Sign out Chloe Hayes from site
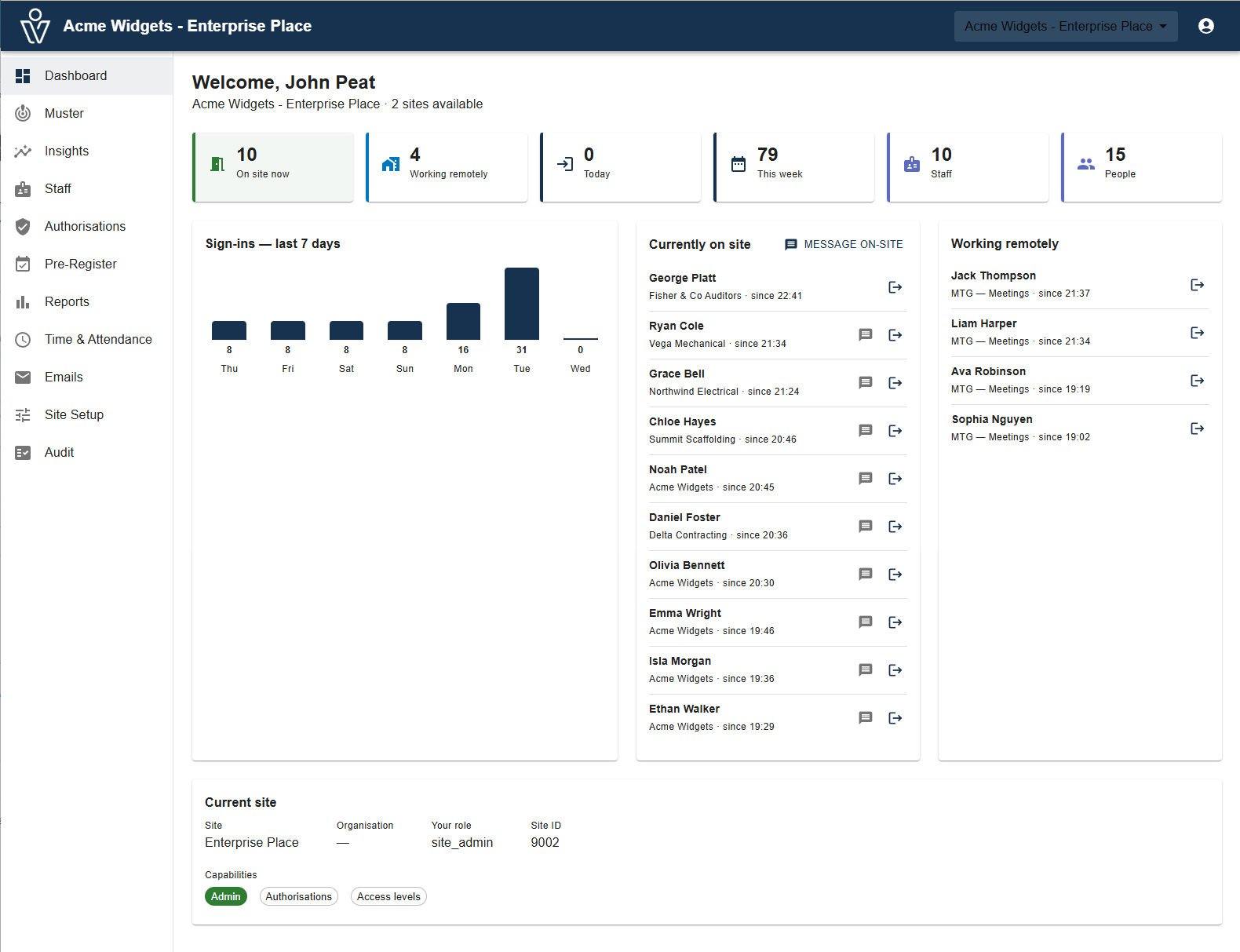 895,431
